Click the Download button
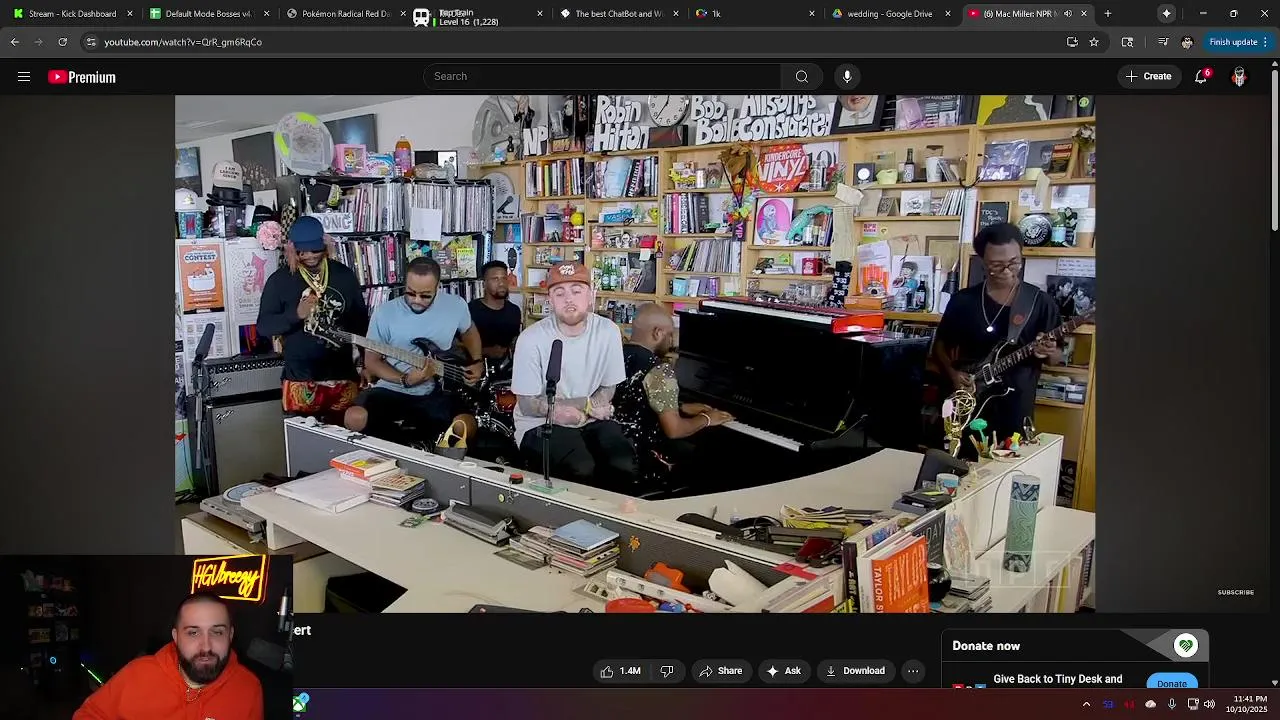Image resolution: width=1280 pixels, height=720 pixels. [x=855, y=671]
